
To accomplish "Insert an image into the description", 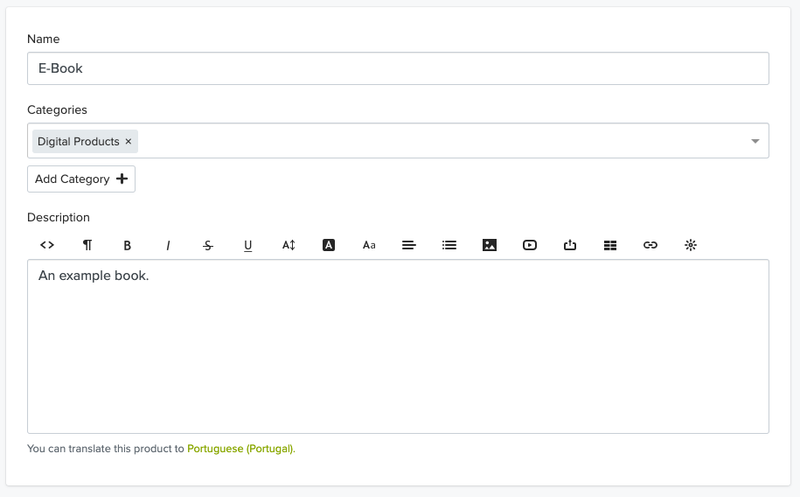I will pos(489,245).
